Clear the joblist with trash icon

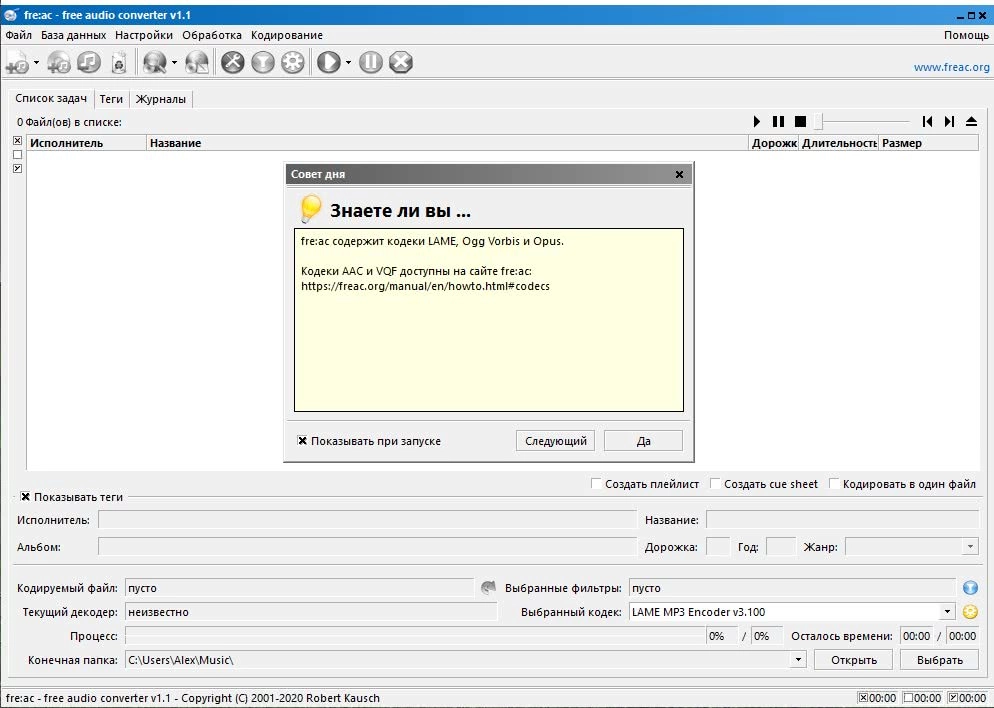click(x=119, y=62)
